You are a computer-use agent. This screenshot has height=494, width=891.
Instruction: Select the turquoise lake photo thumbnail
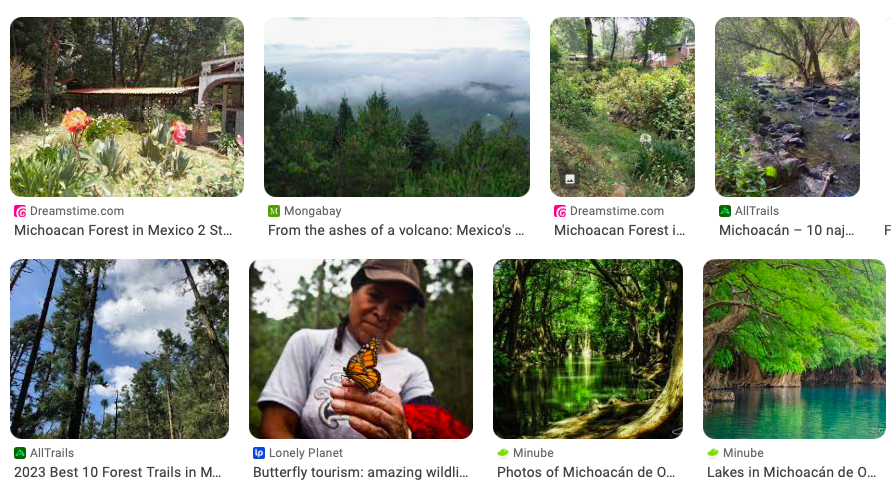[x=794, y=349]
